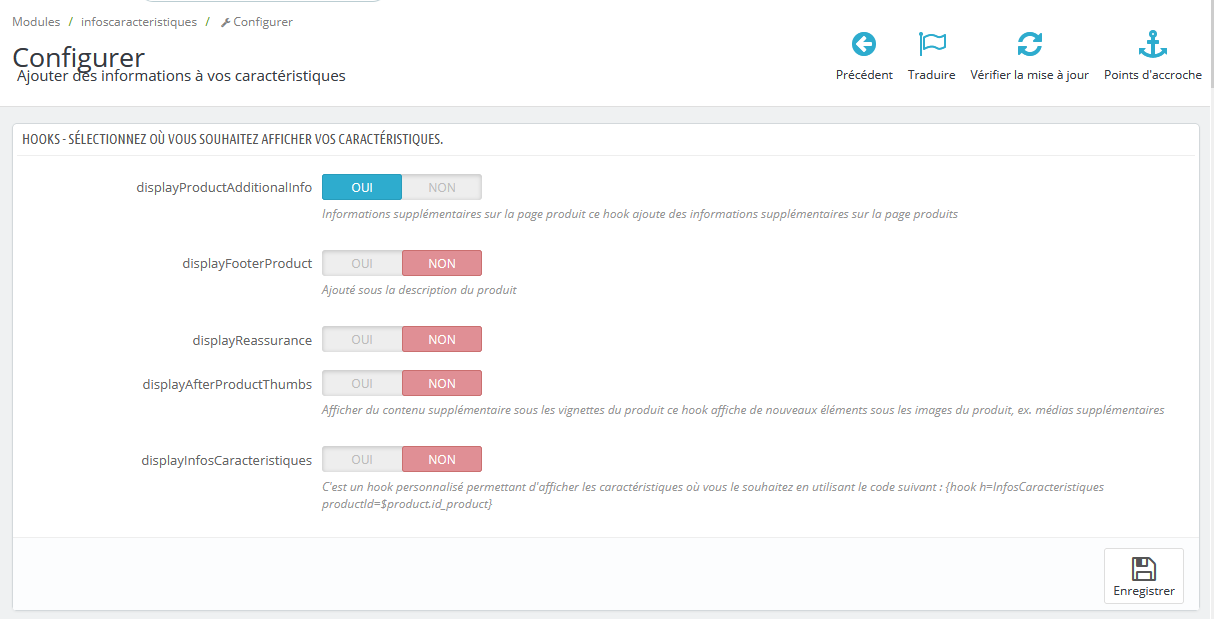Select NON for displayReassurance
This screenshot has height=619, width=1214.
tap(442, 339)
